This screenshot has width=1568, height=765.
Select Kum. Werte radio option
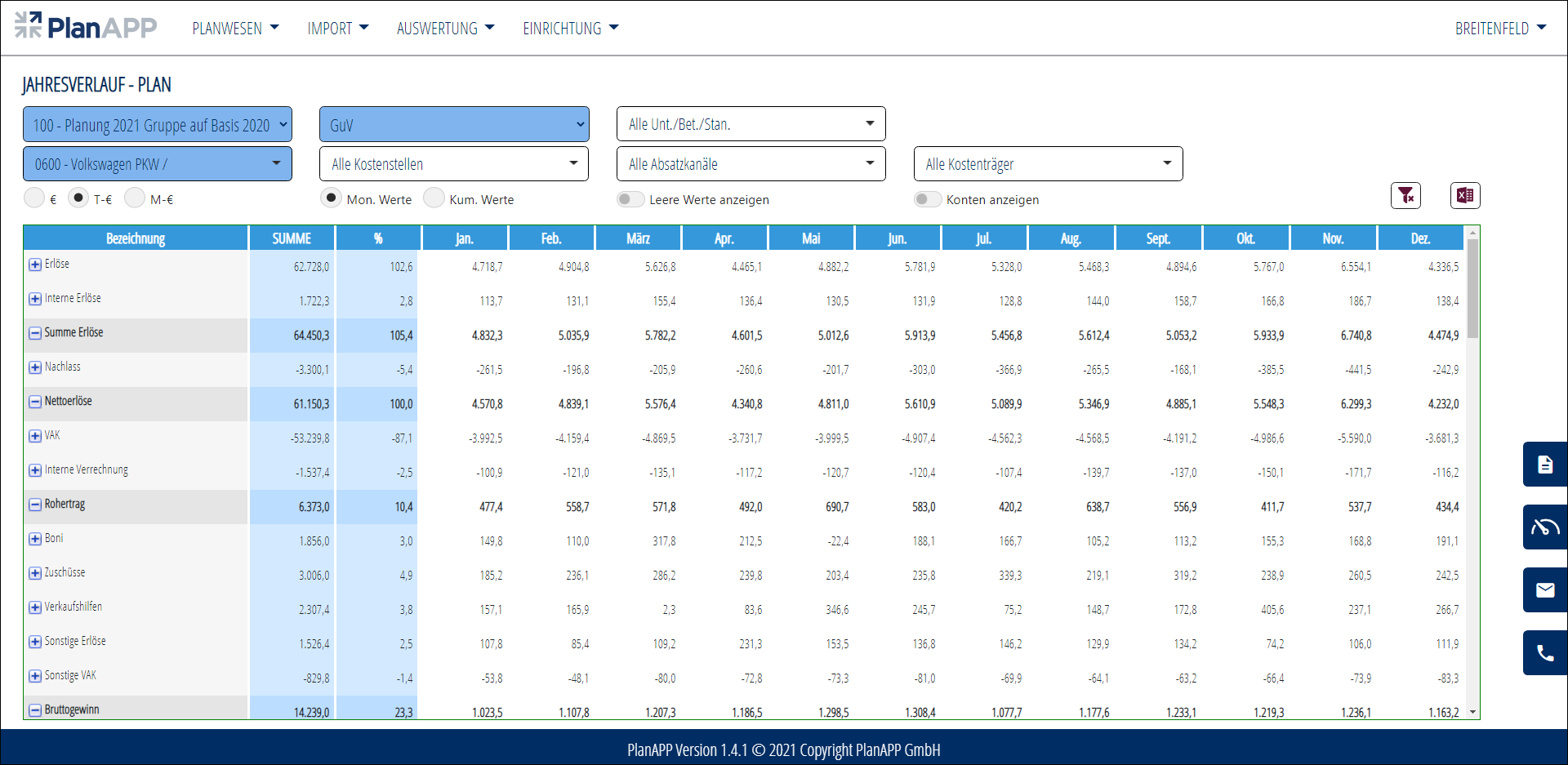click(x=434, y=198)
